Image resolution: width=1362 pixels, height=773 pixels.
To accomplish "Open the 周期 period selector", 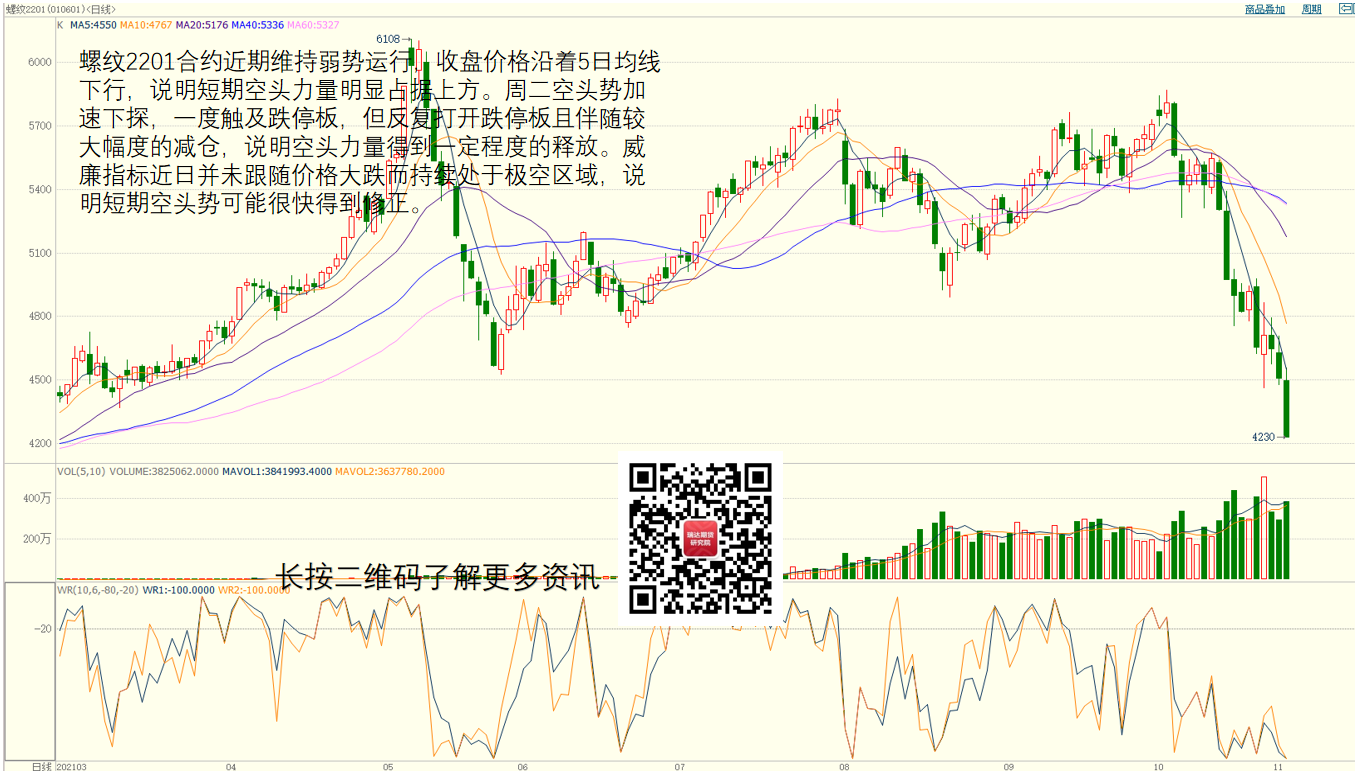I will point(1311,9).
